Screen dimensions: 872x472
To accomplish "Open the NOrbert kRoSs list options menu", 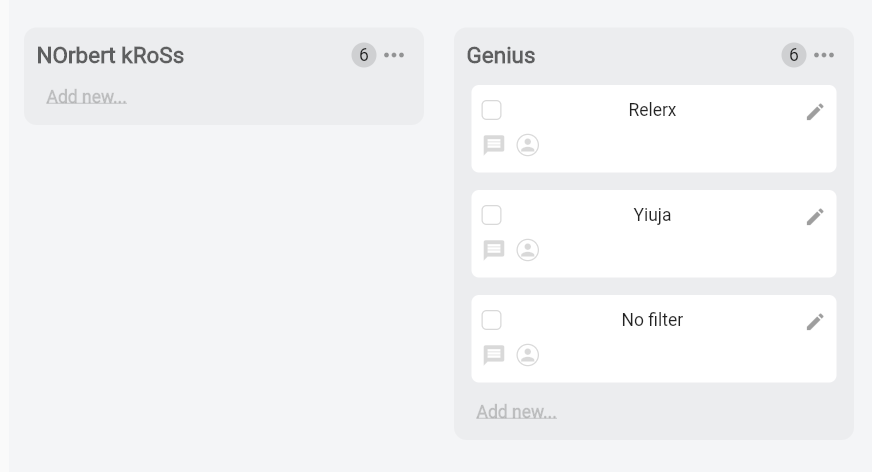I will coord(395,55).
